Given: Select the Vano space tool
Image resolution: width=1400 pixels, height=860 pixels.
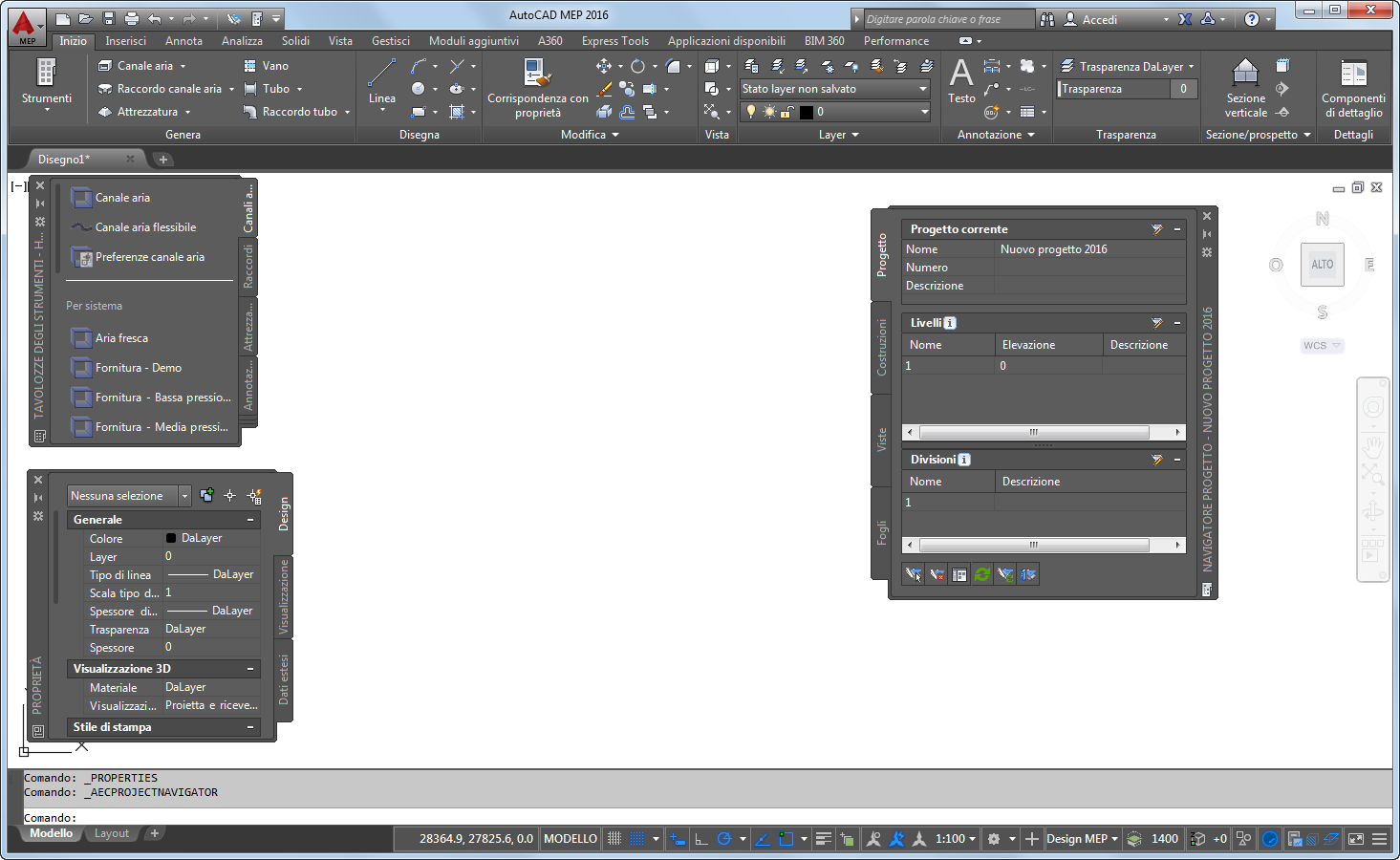Looking at the screenshot, I should tap(266, 66).
